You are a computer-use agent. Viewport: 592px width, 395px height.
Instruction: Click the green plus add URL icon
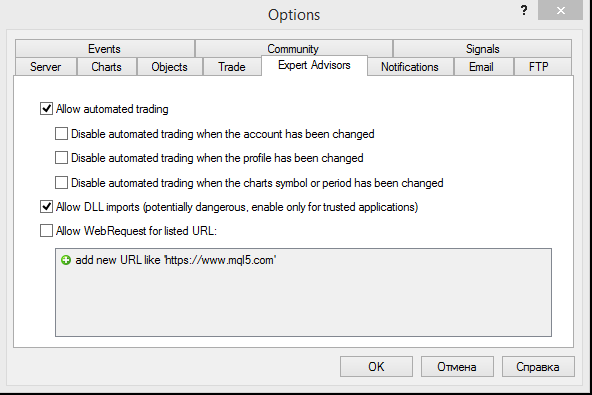66,260
